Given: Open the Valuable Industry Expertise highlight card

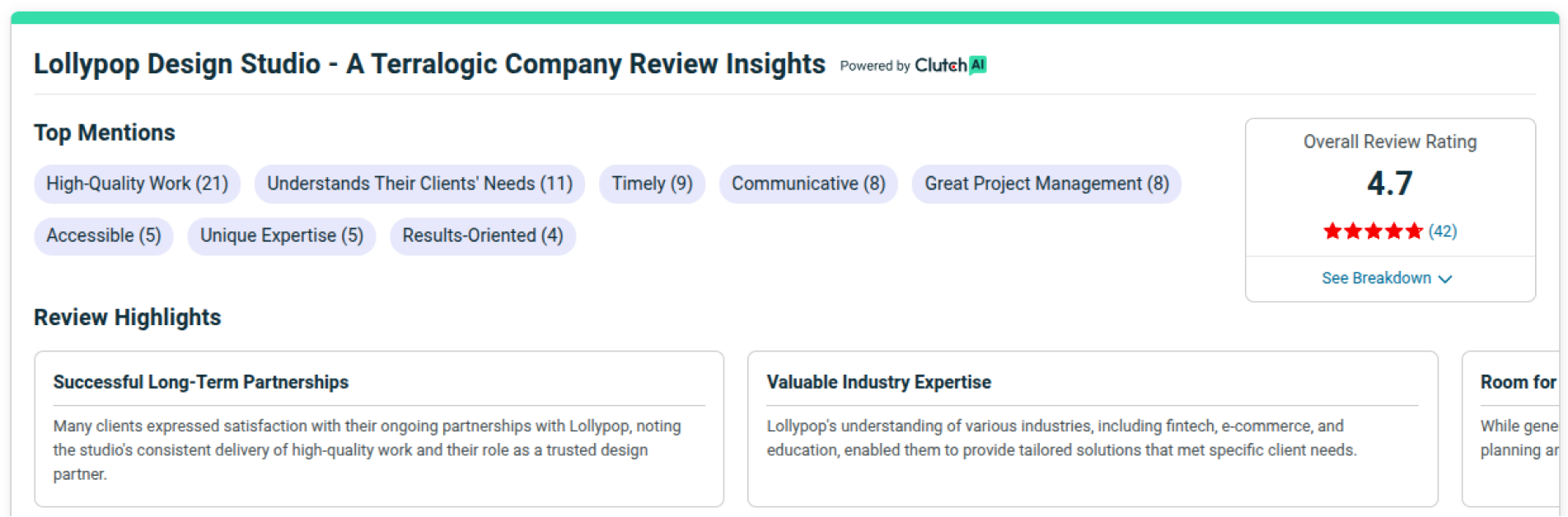Looking at the screenshot, I should pyautogui.click(x=1092, y=428).
